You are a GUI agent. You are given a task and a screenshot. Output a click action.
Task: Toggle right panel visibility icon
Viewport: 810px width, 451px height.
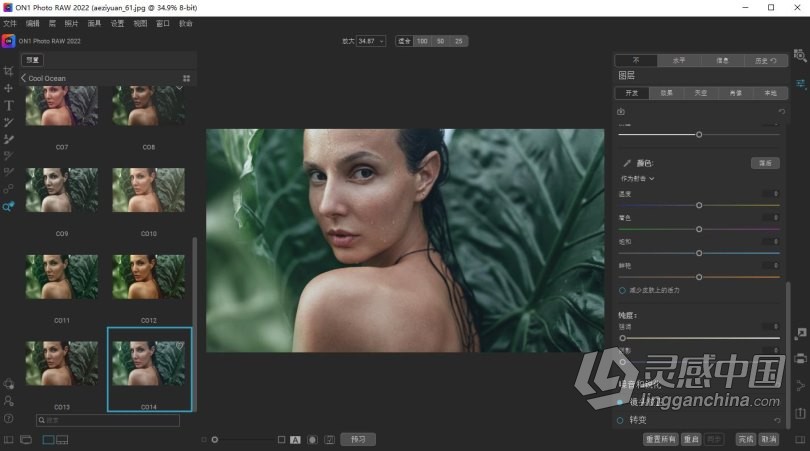click(800, 440)
